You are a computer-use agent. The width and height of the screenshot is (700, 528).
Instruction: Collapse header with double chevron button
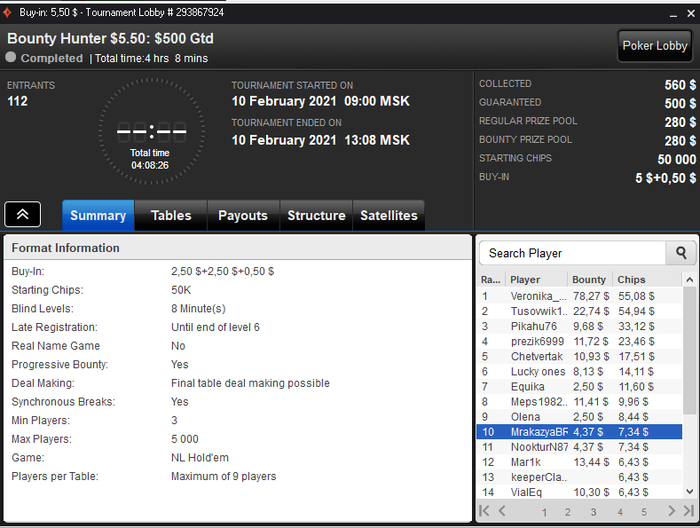pos(22,214)
